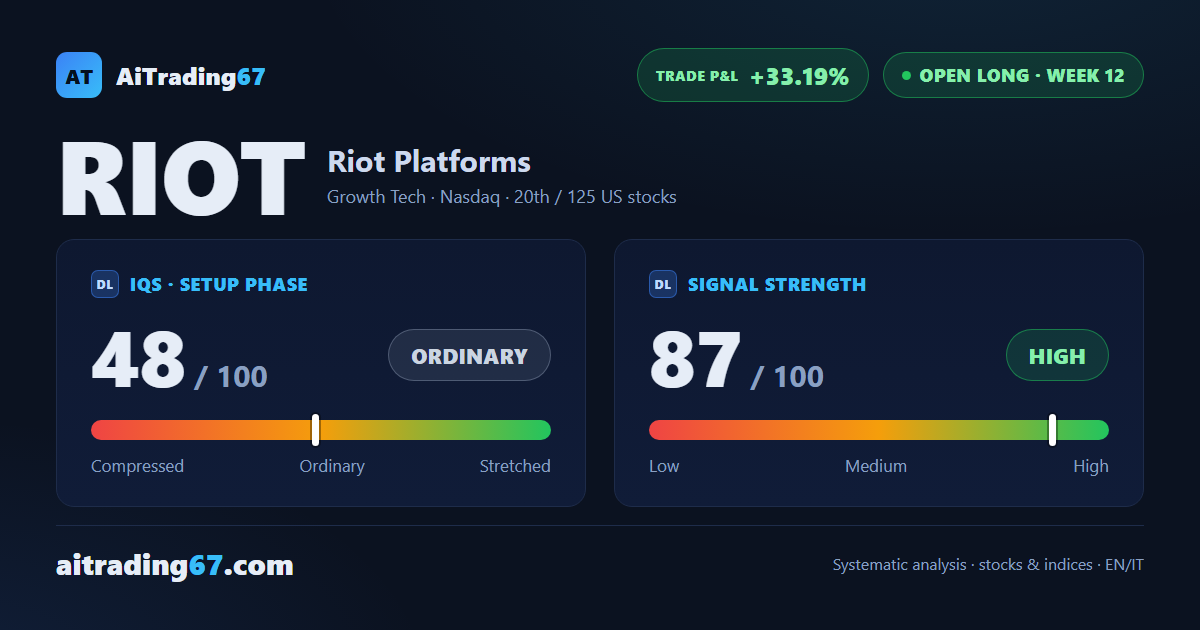Click the Compressed scale label

pyautogui.click(x=137, y=466)
